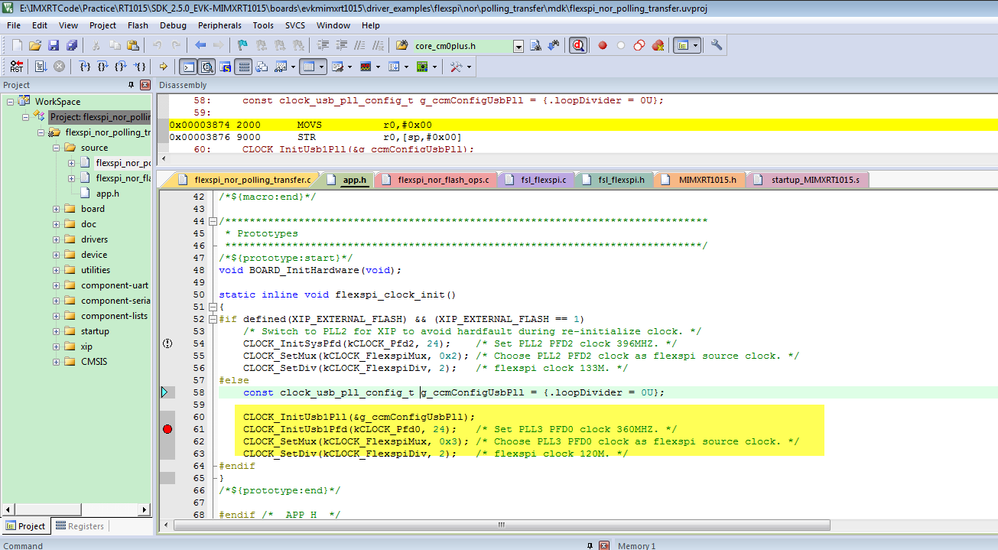Toggle the Window layout button
The height and width of the screenshot is (550, 998).
click(x=682, y=46)
